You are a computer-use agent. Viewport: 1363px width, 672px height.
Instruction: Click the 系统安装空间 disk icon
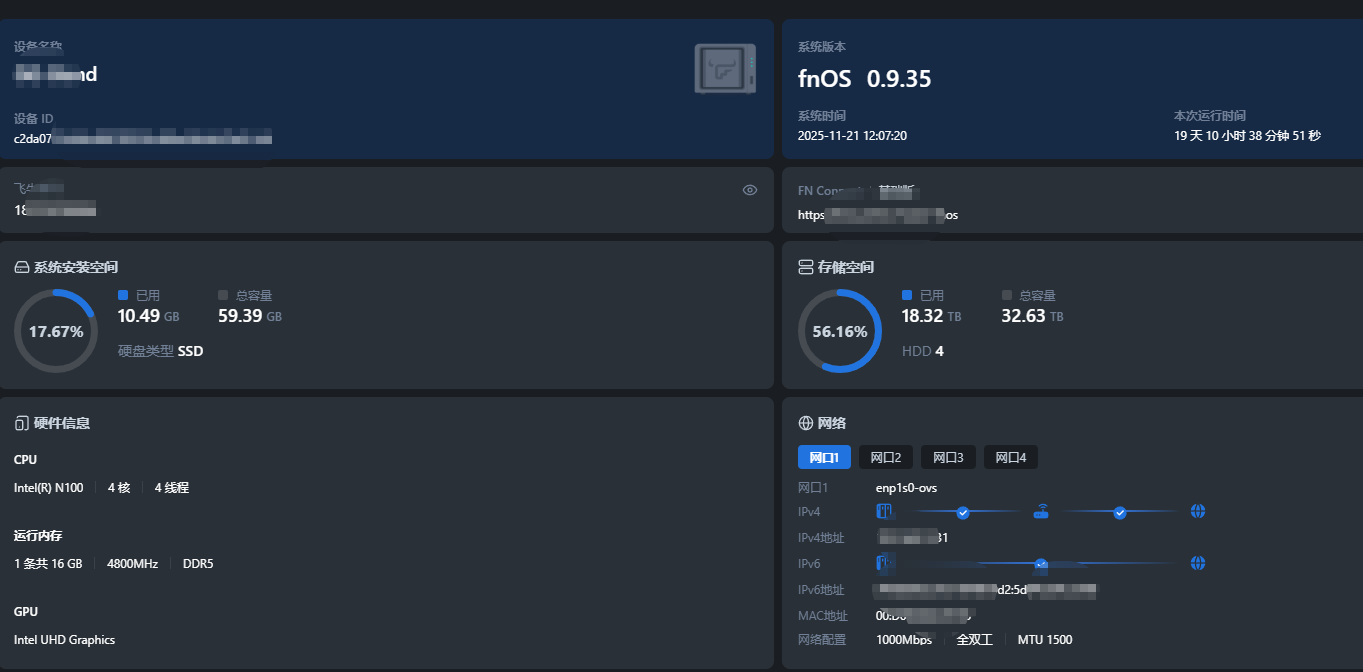coord(22,267)
